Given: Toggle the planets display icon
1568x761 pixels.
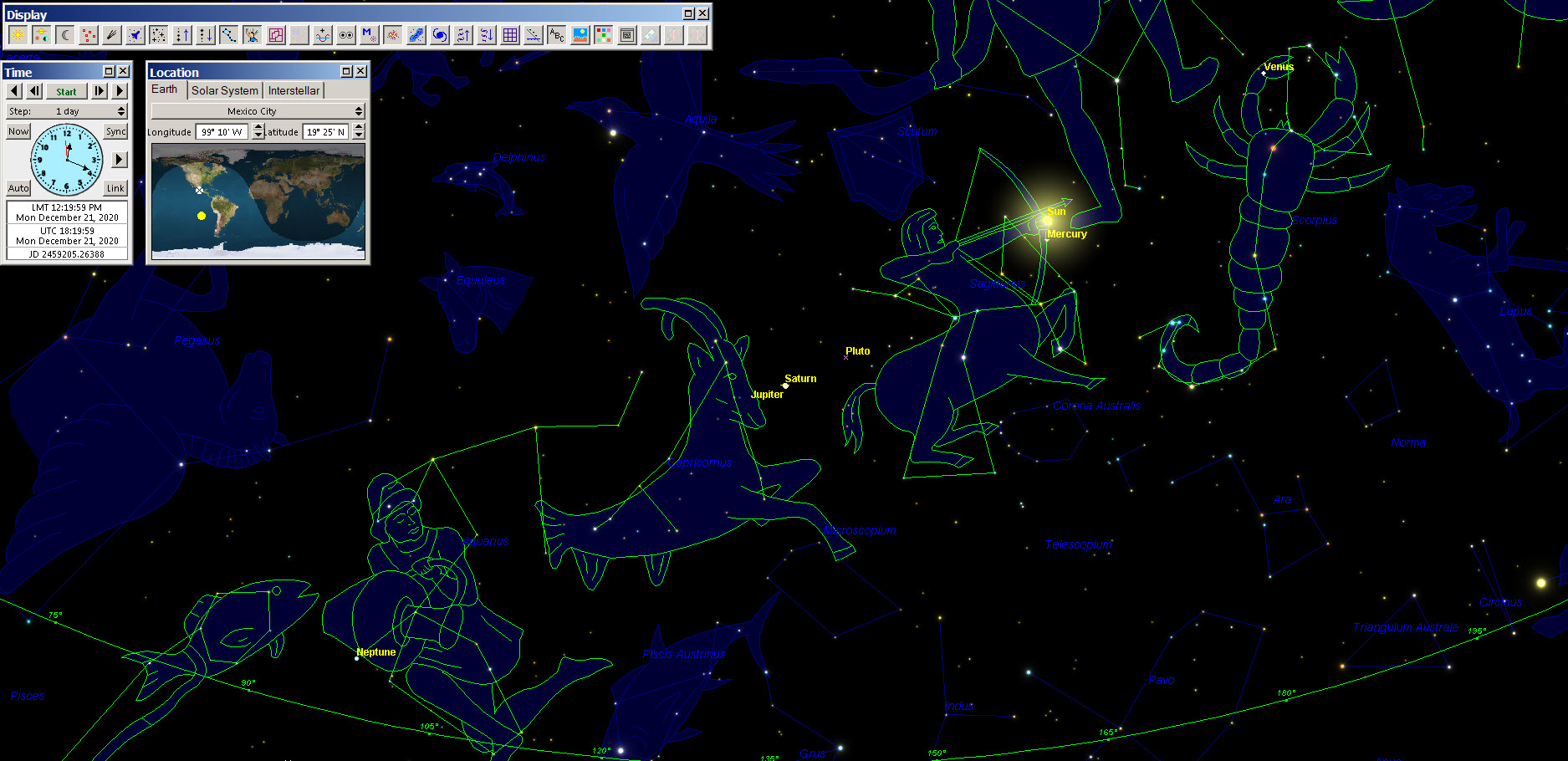Looking at the screenshot, I should point(41,35).
